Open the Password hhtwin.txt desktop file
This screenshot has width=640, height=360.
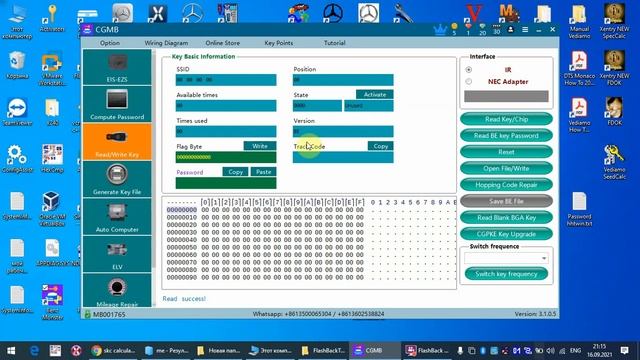coord(579,209)
